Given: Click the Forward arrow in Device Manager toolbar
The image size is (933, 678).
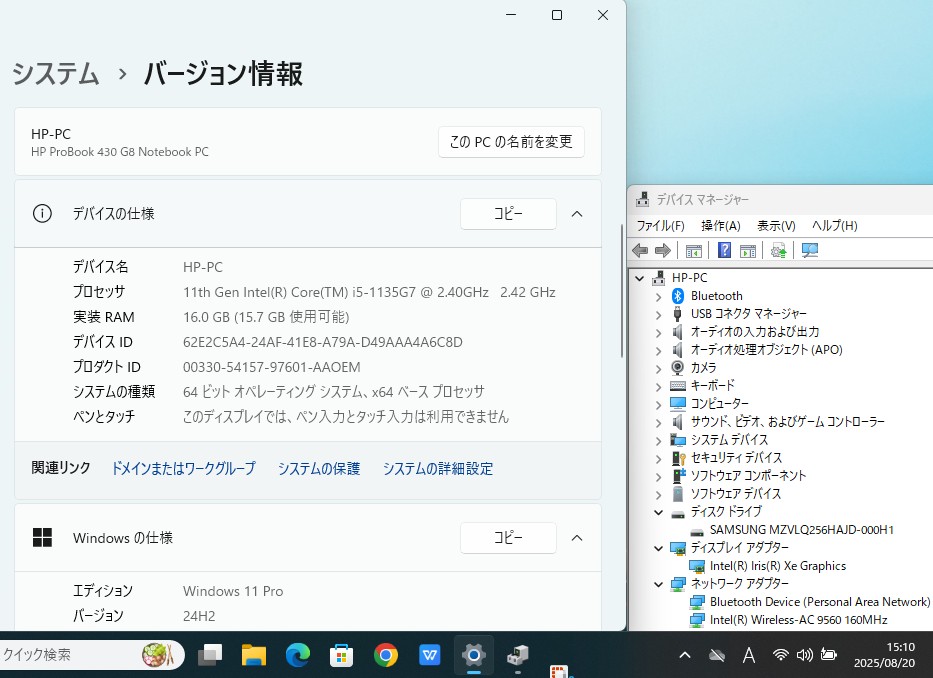Looking at the screenshot, I should (x=662, y=251).
